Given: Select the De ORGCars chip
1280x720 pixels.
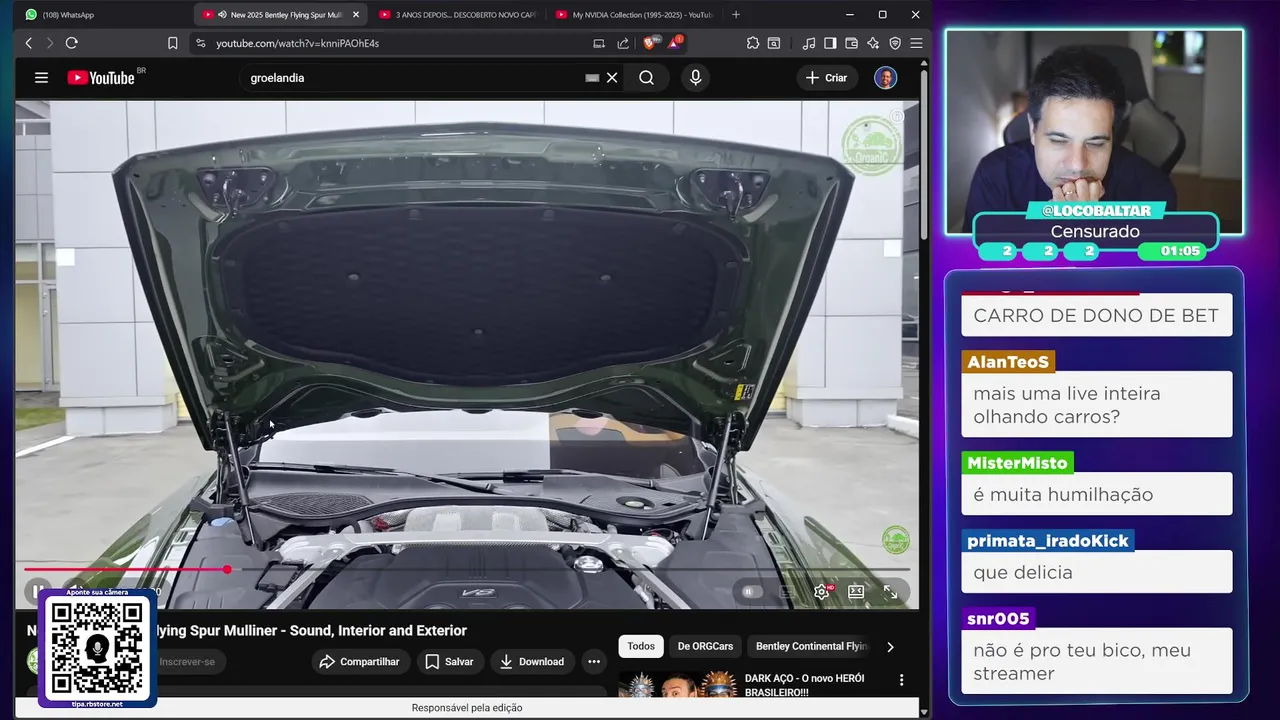Looking at the screenshot, I should pyautogui.click(x=705, y=646).
